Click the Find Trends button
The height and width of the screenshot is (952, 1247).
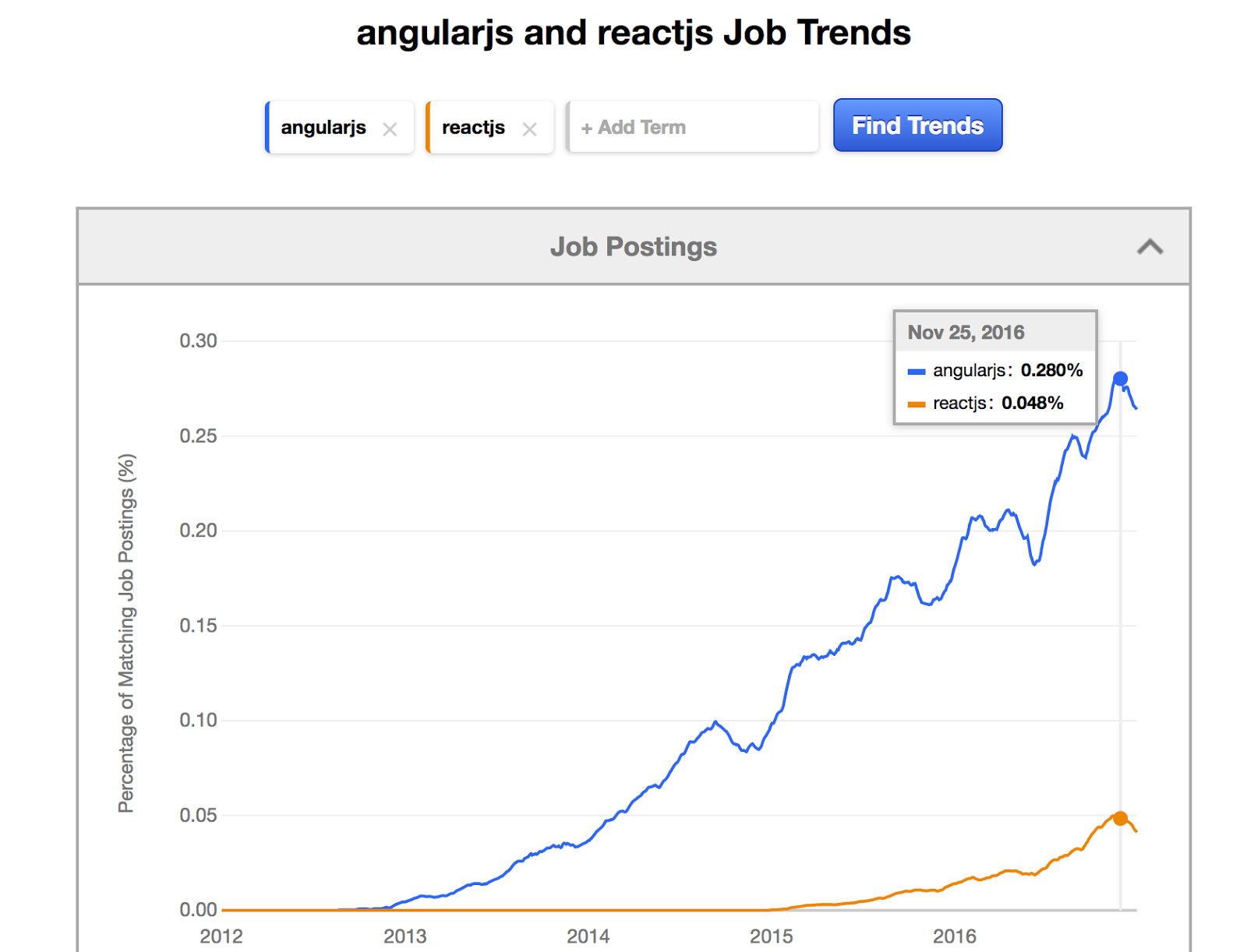click(917, 125)
